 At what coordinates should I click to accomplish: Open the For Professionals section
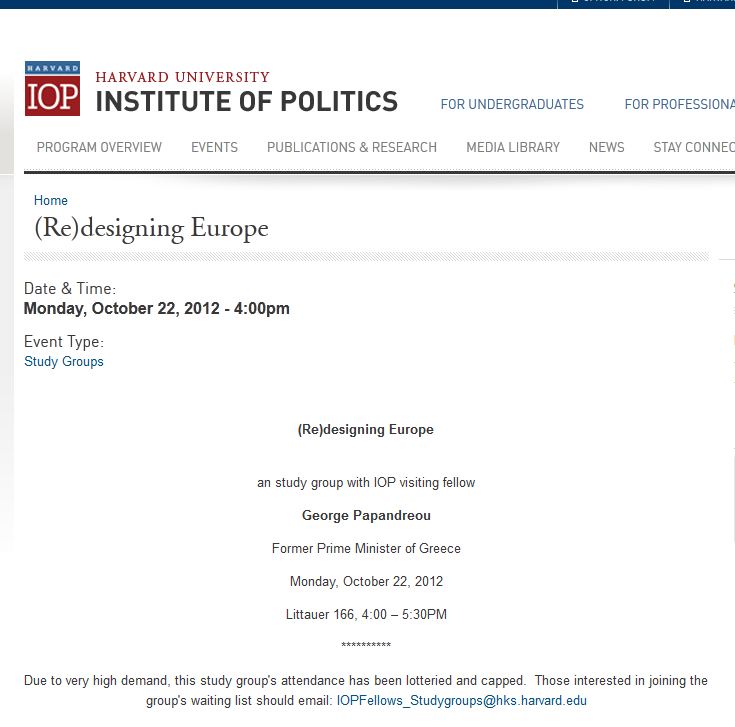(x=679, y=104)
